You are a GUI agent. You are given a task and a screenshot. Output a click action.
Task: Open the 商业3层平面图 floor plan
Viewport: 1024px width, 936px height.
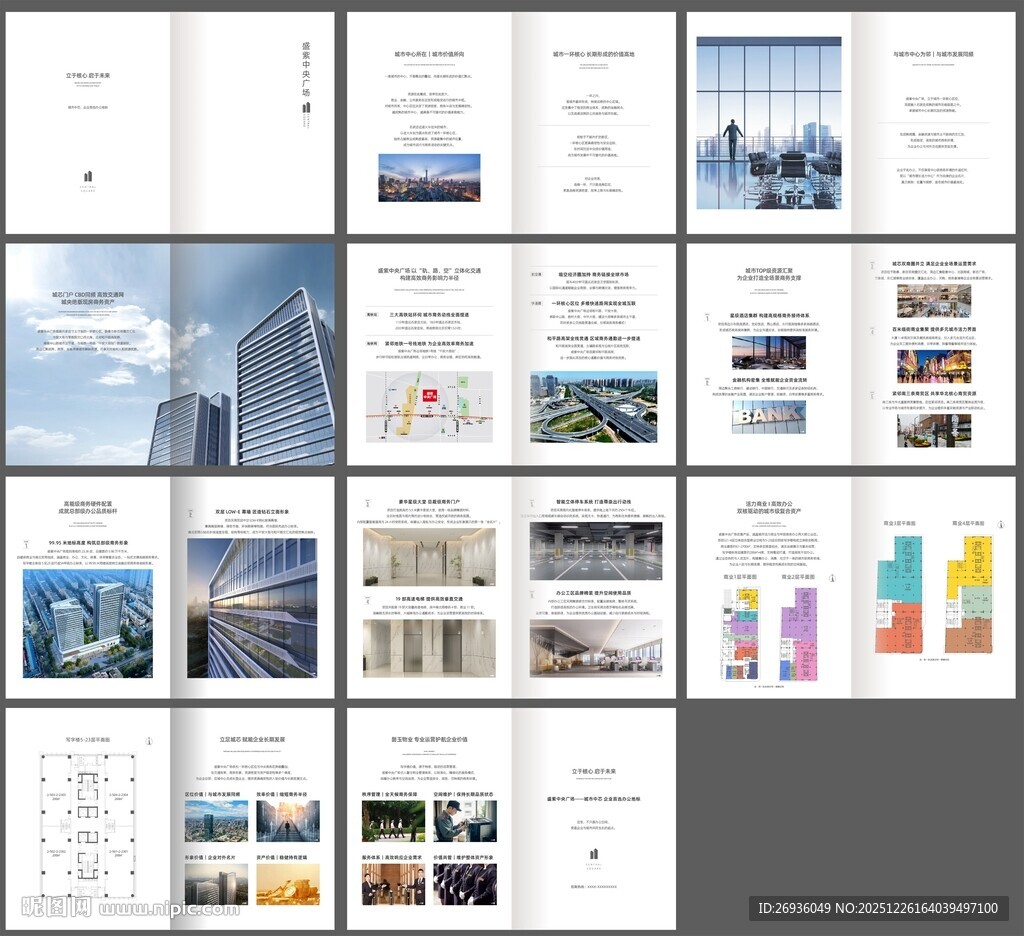point(900,593)
